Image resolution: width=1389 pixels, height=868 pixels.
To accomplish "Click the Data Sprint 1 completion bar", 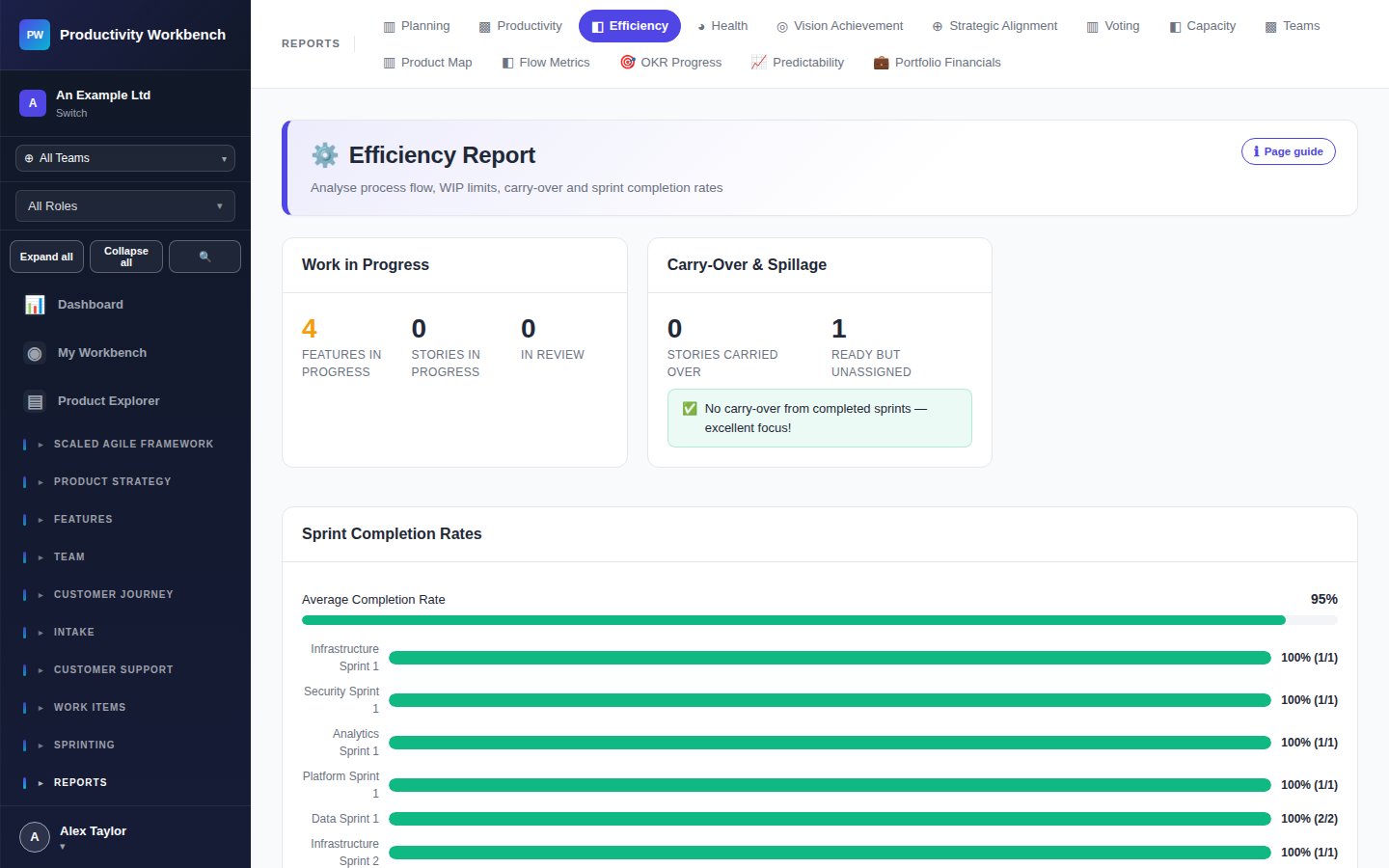I will click(x=830, y=819).
